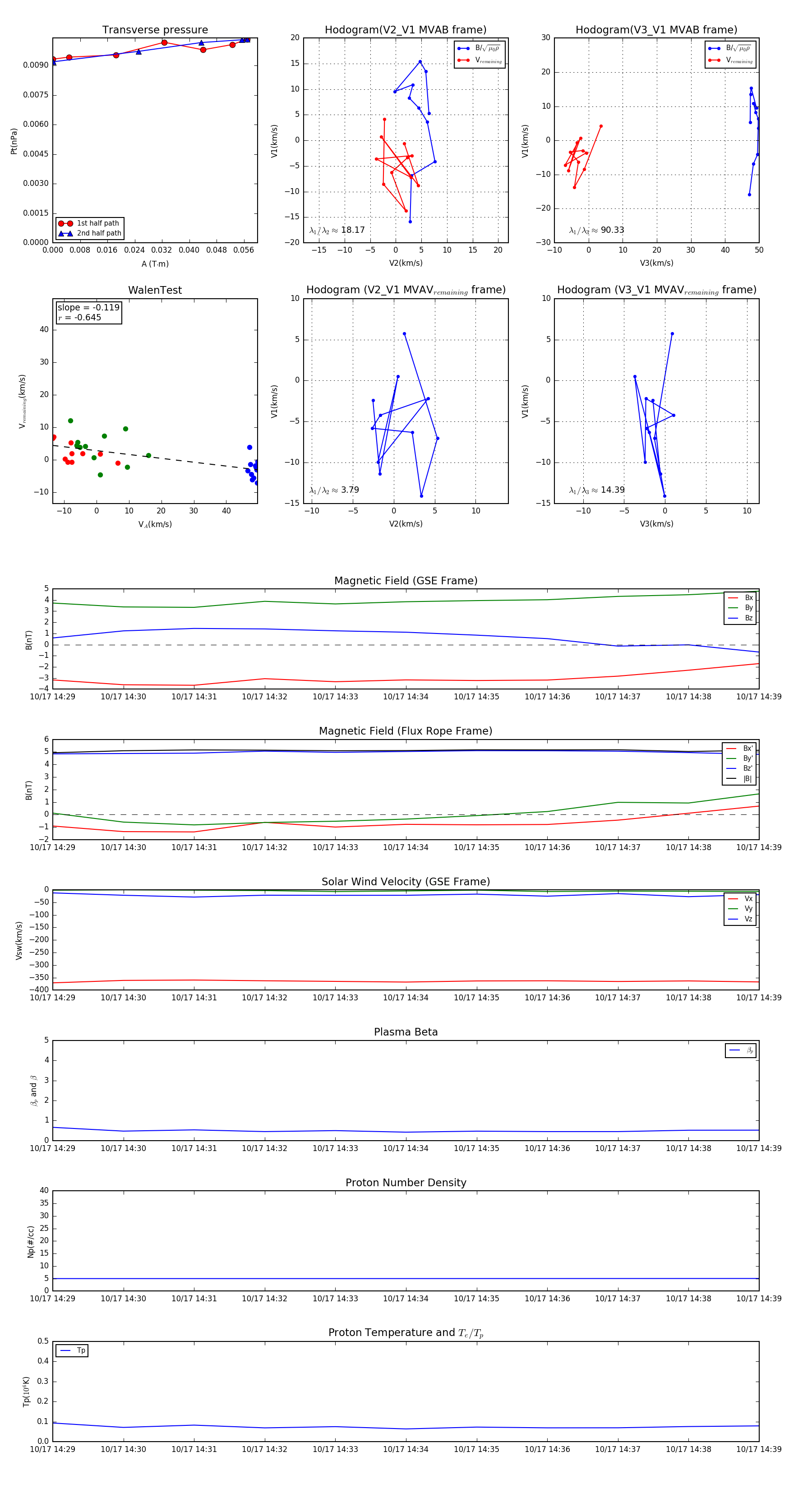Click the "slope = -0.119" annotation

click(x=88, y=308)
